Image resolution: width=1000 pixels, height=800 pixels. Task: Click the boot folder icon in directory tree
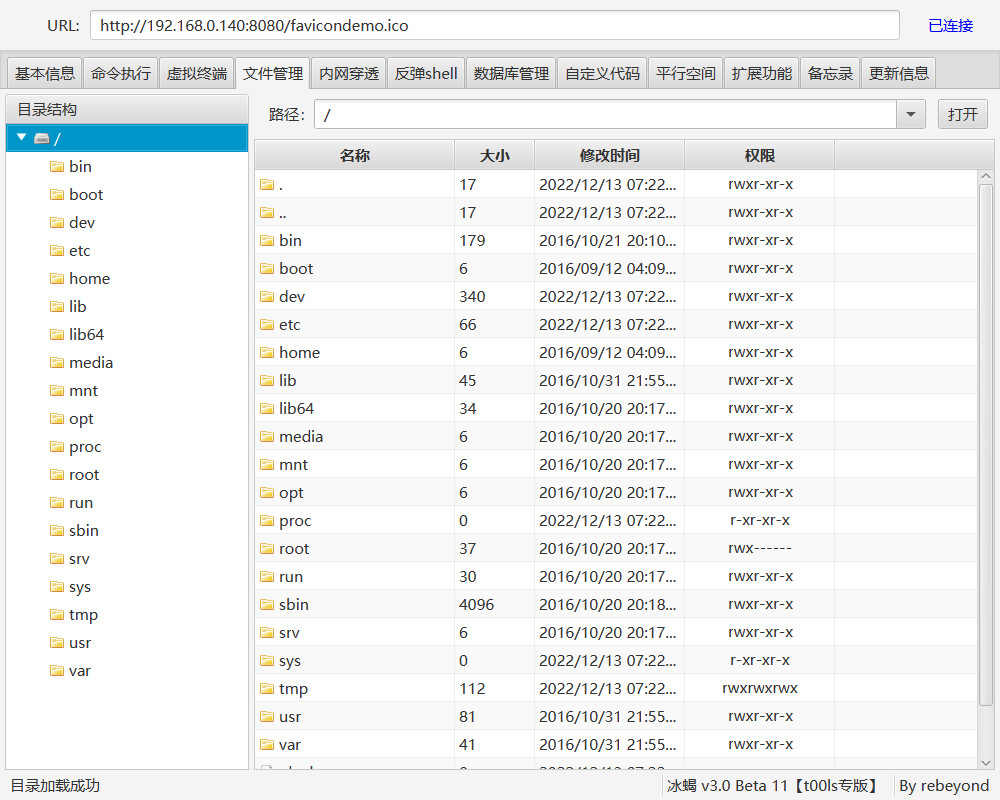(57, 195)
